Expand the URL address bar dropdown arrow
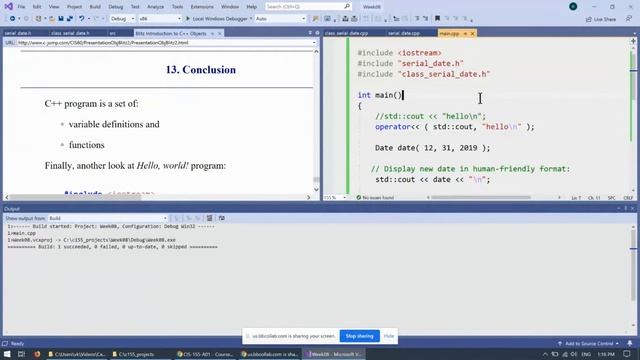The image size is (640, 360). pyautogui.click(x=314, y=43)
